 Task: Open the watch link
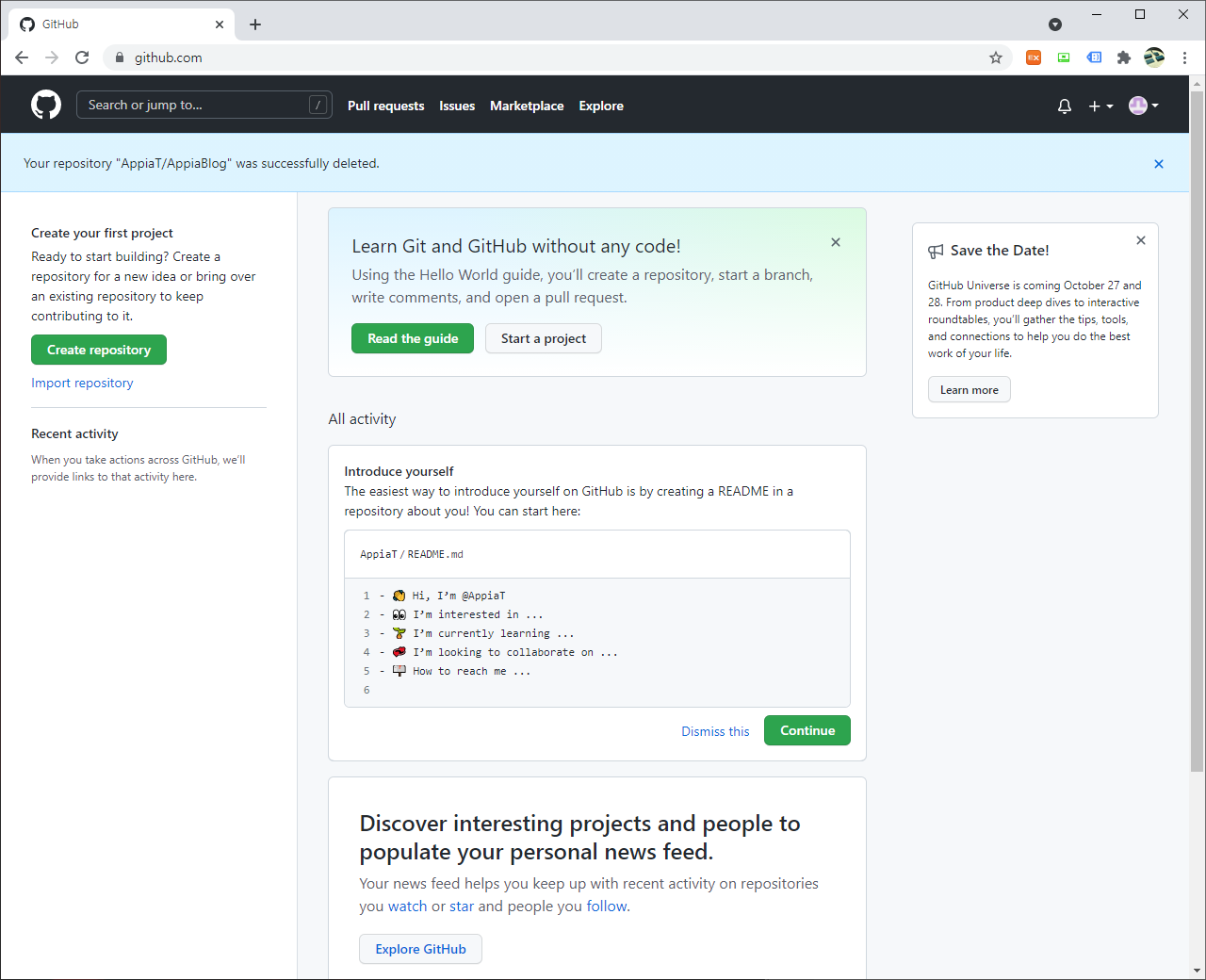[407, 906]
